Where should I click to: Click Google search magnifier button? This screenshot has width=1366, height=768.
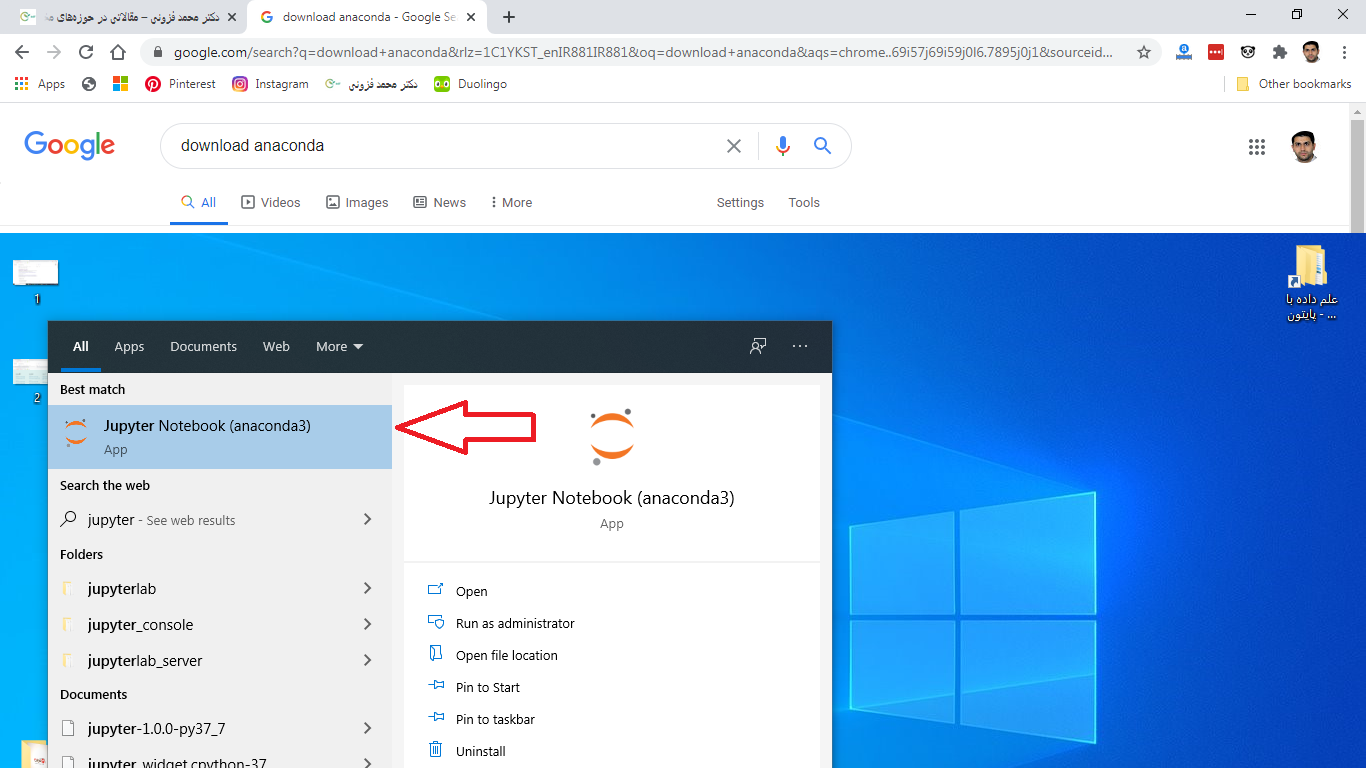[823, 146]
